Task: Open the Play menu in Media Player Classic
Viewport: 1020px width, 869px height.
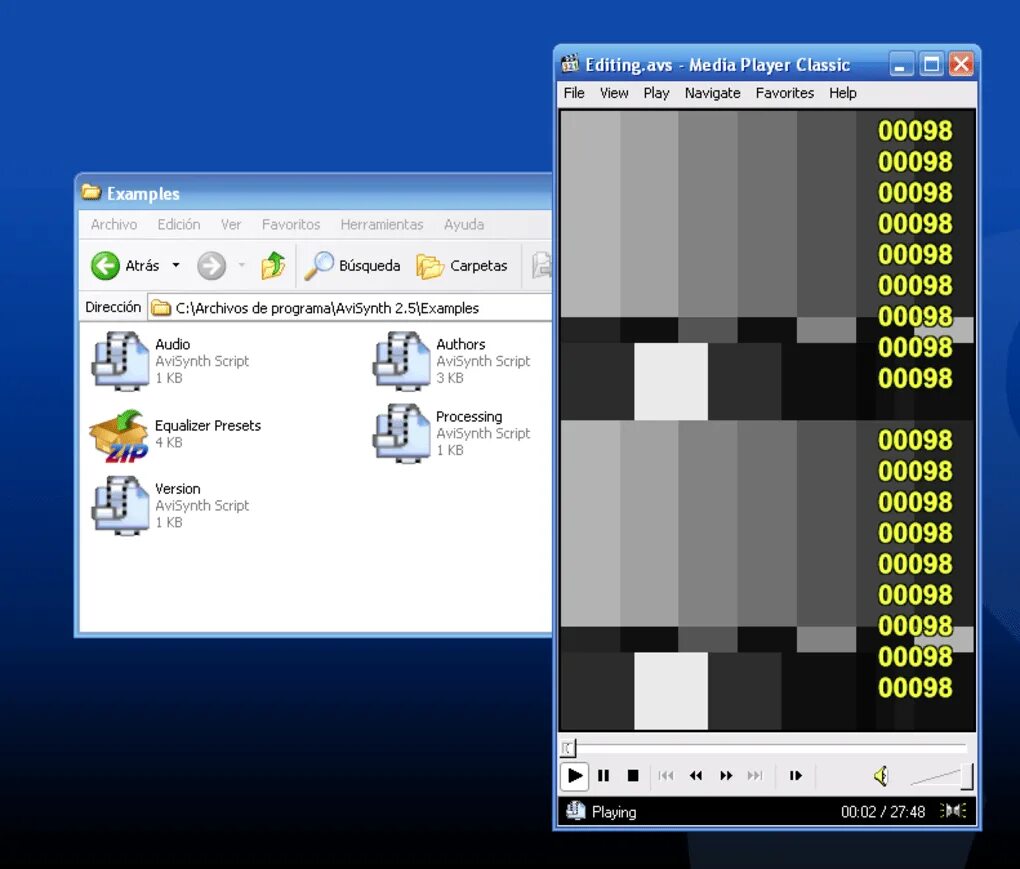Action: coord(656,93)
